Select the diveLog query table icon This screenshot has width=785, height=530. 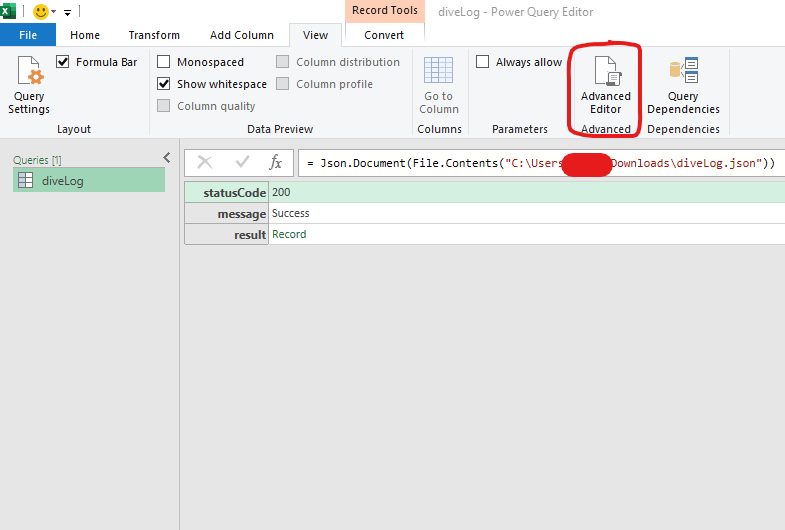coord(25,180)
